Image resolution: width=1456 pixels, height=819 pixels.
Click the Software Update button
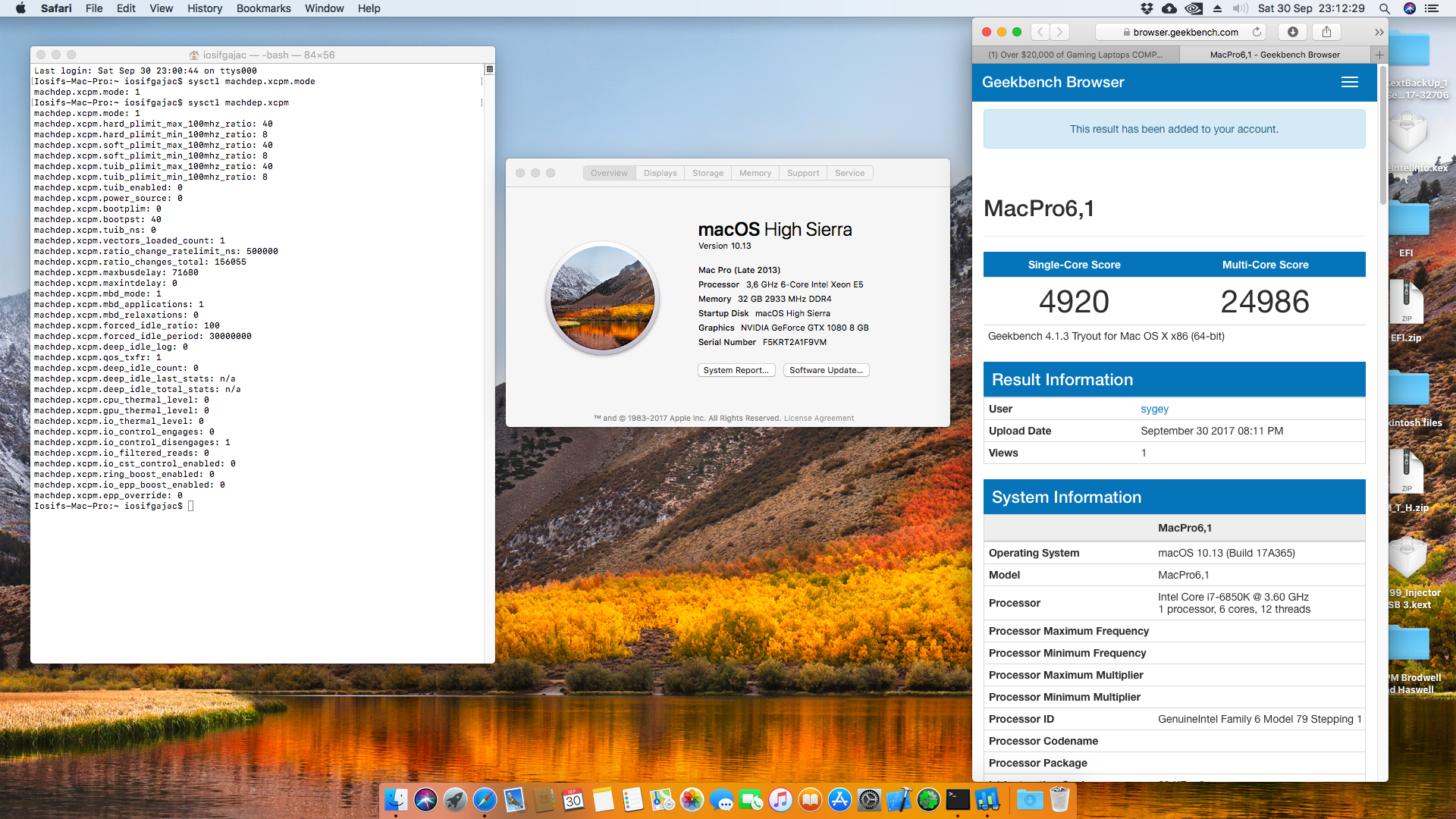(x=826, y=370)
